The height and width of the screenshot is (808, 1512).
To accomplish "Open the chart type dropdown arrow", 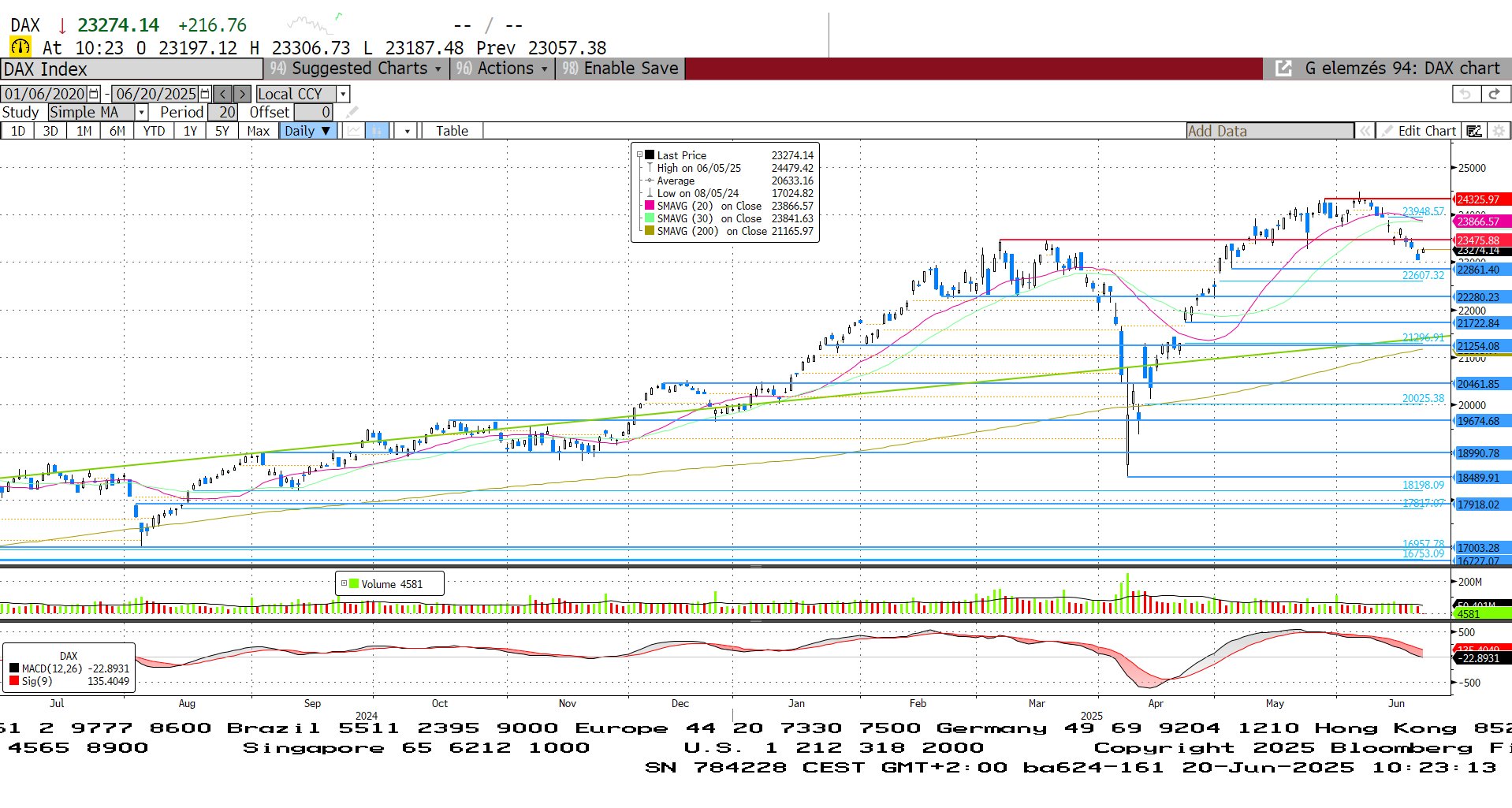I will [408, 131].
